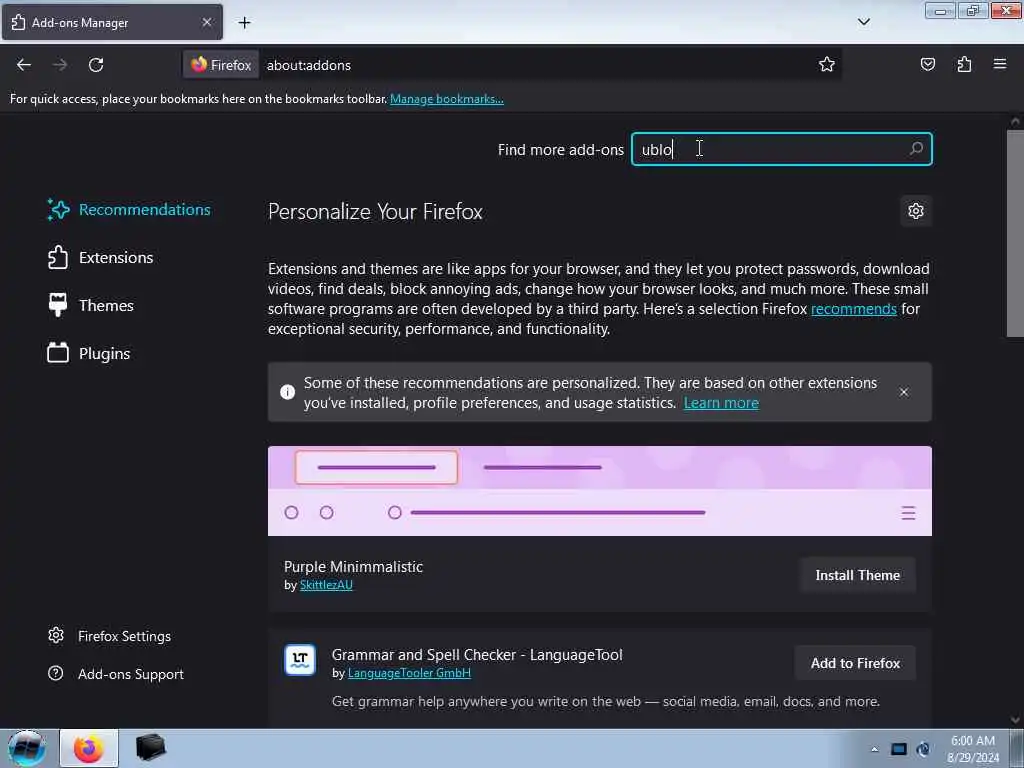1024x768 pixels.
Task: Click the Grammar and Spell Checker - LanguageTool title
Action: pos(477,654)
